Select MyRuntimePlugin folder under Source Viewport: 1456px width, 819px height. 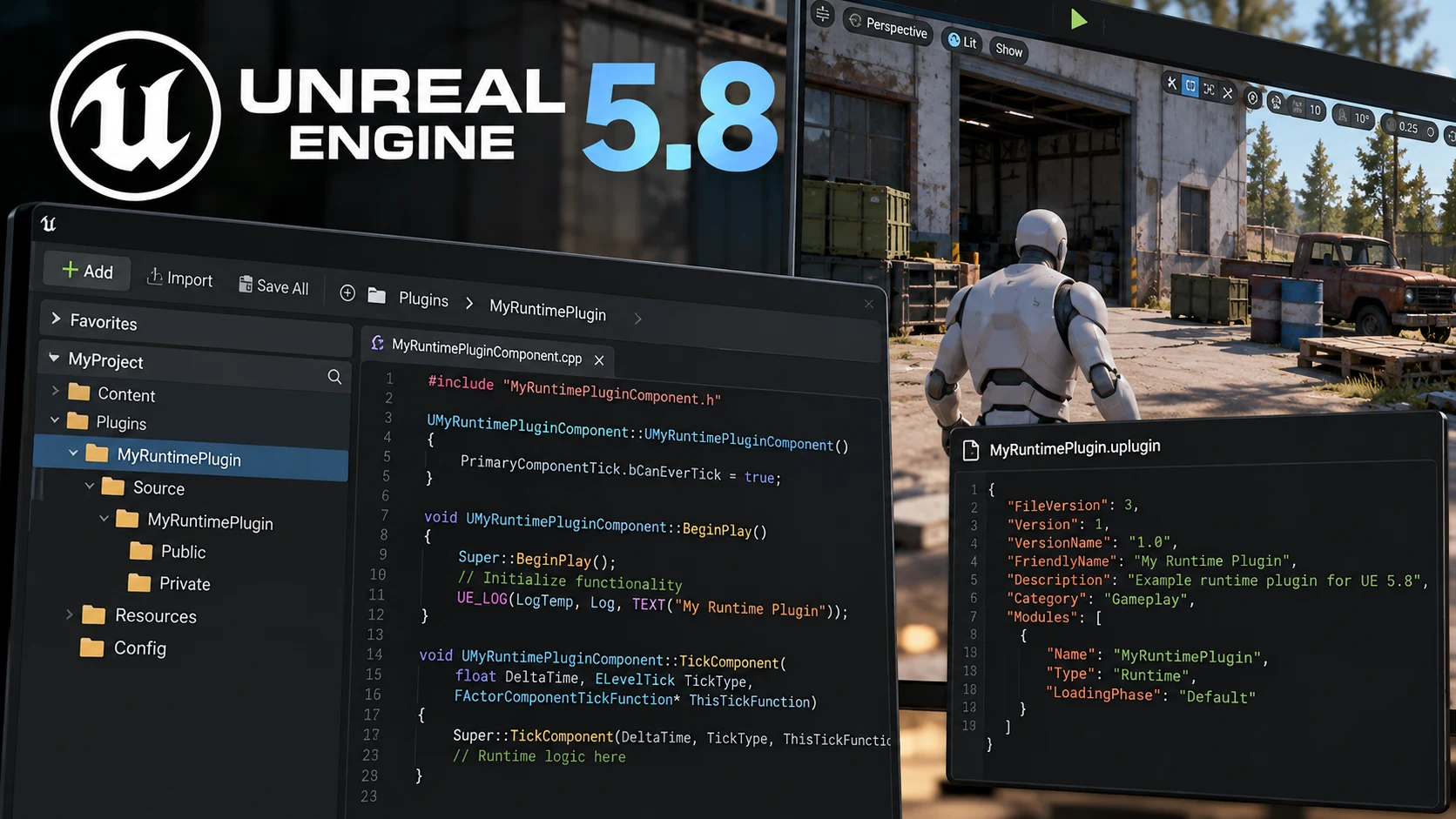pyautogui.click(x=195, y=520)
